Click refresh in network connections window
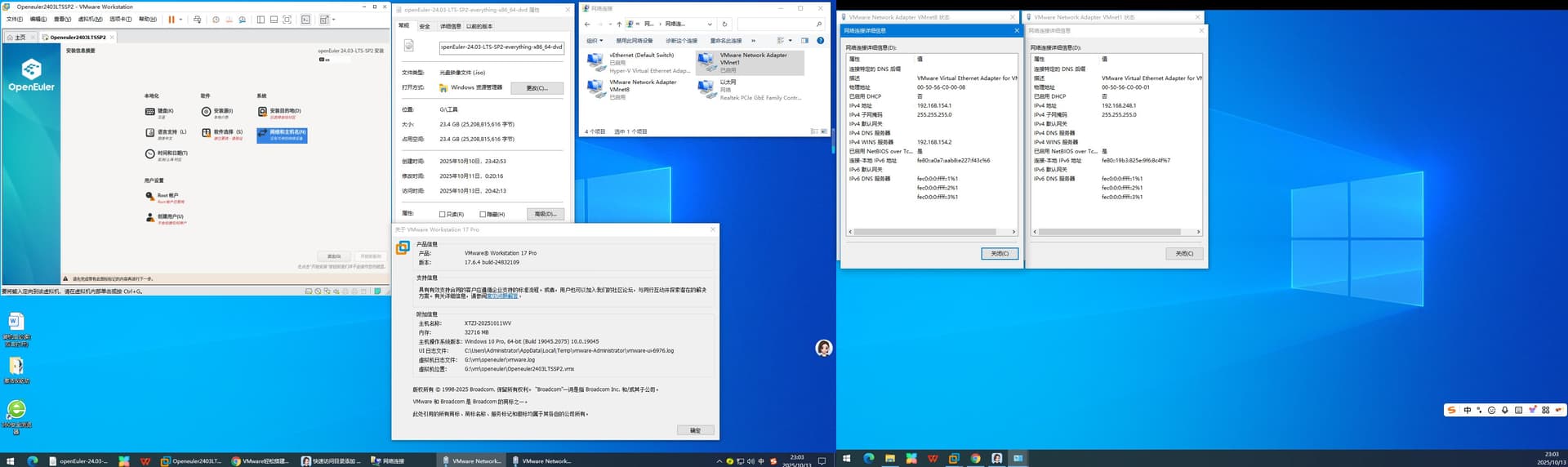 pos(724,24)
